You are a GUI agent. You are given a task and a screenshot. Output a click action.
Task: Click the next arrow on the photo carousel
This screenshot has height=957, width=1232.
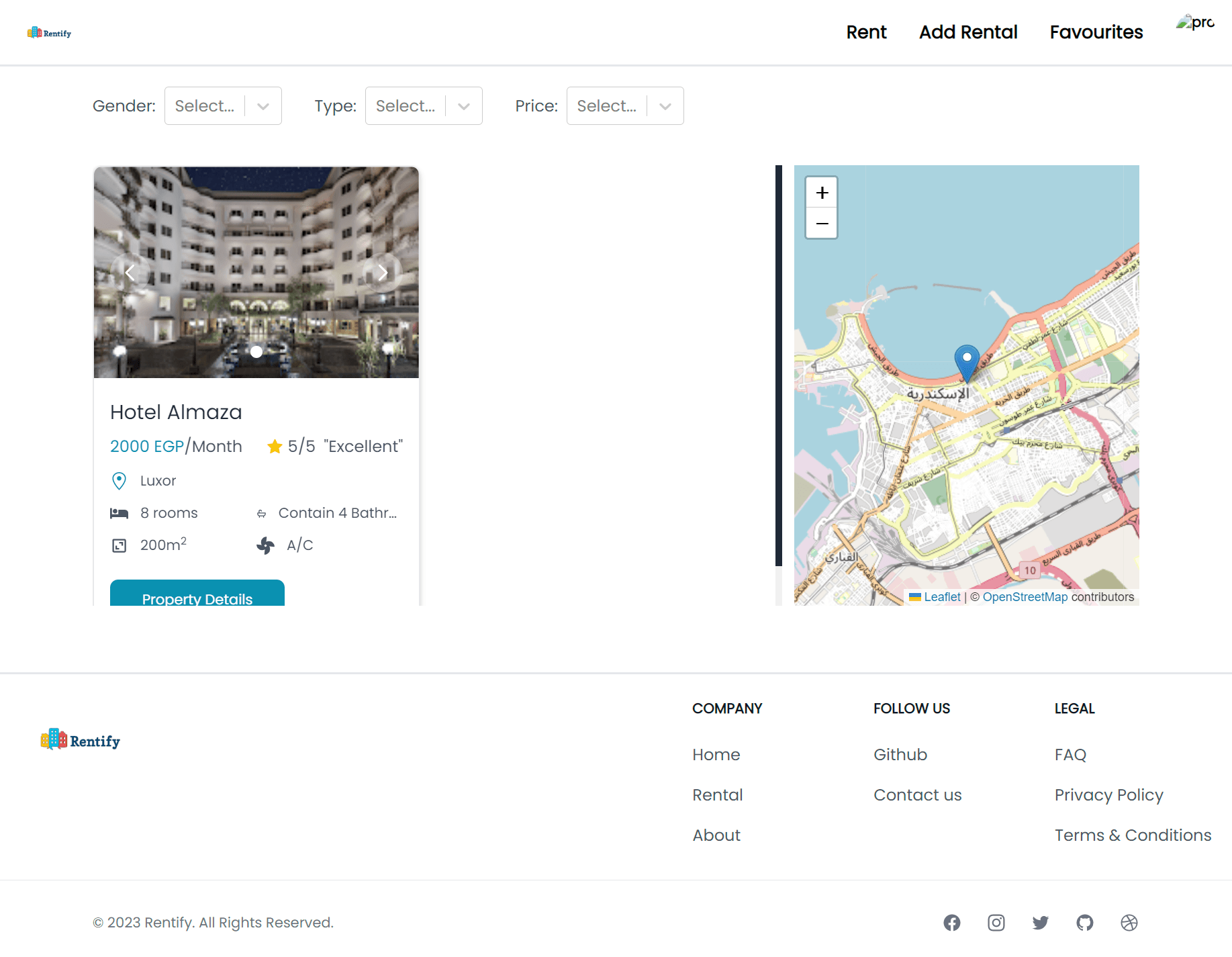click(x=382, y=272)
